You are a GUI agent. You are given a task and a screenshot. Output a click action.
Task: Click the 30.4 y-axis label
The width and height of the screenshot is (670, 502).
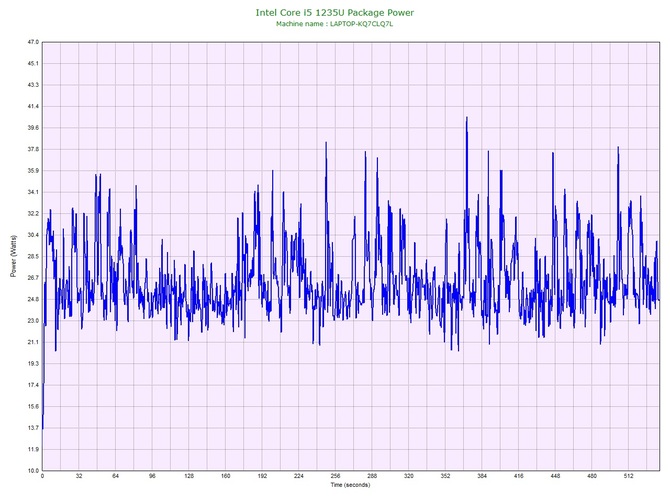33,235
